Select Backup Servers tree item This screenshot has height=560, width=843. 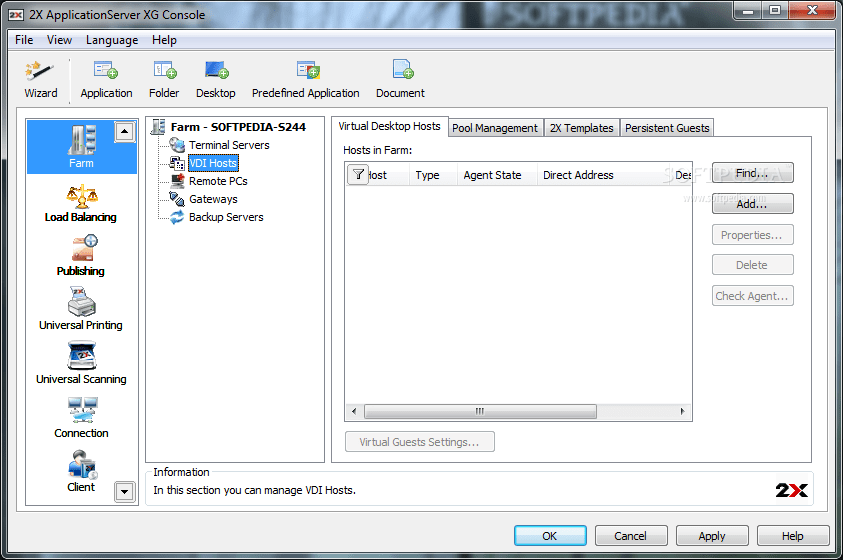[226, 217]
